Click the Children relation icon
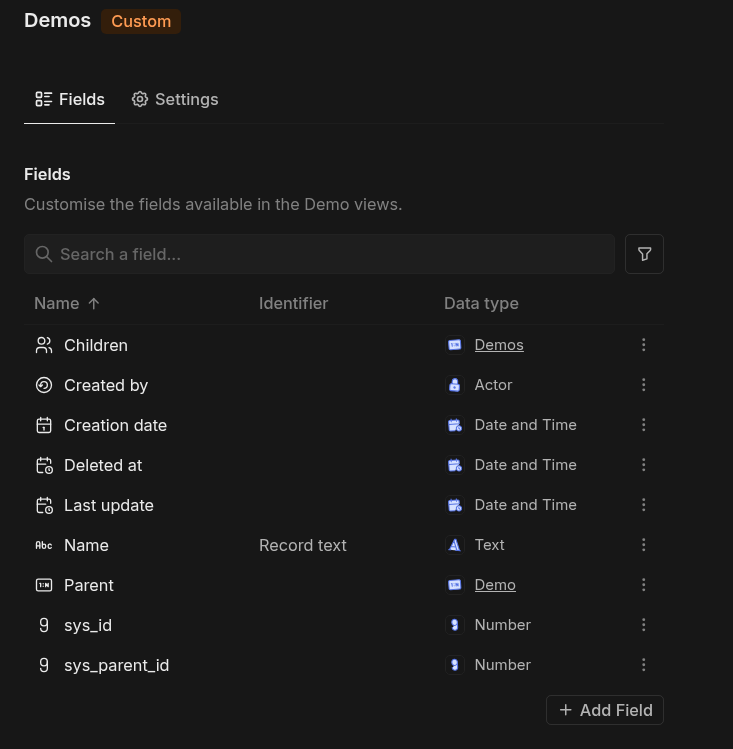Image resolution: width=733 pixels, height=749 pixels. [44, 345]
